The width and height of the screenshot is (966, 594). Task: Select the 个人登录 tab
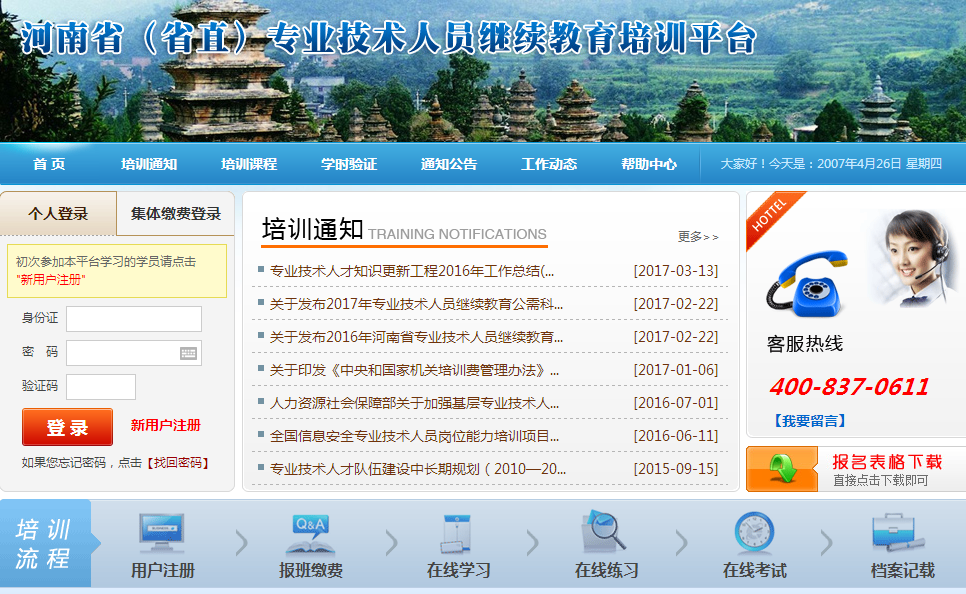[x=58, y=214]
